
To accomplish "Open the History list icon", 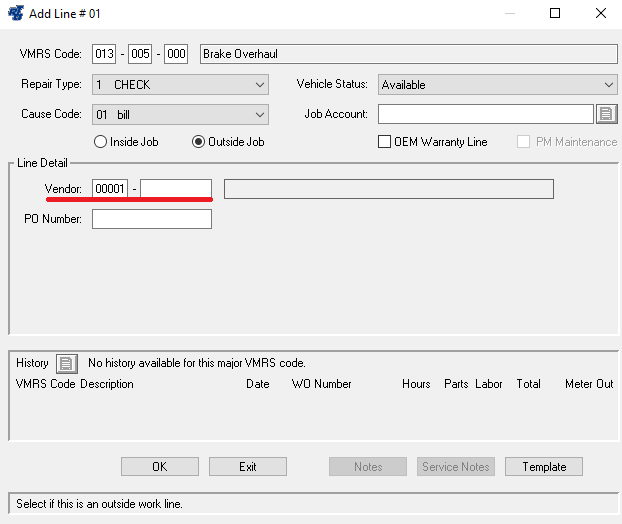I will [66, 363].
